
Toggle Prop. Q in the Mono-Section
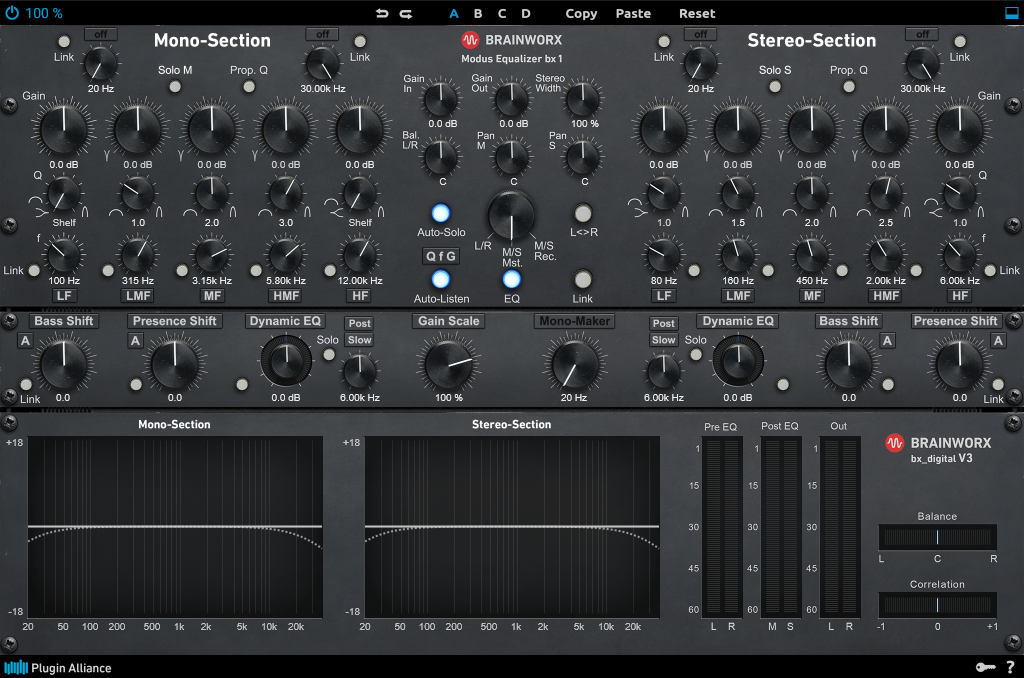coord(249,86)
